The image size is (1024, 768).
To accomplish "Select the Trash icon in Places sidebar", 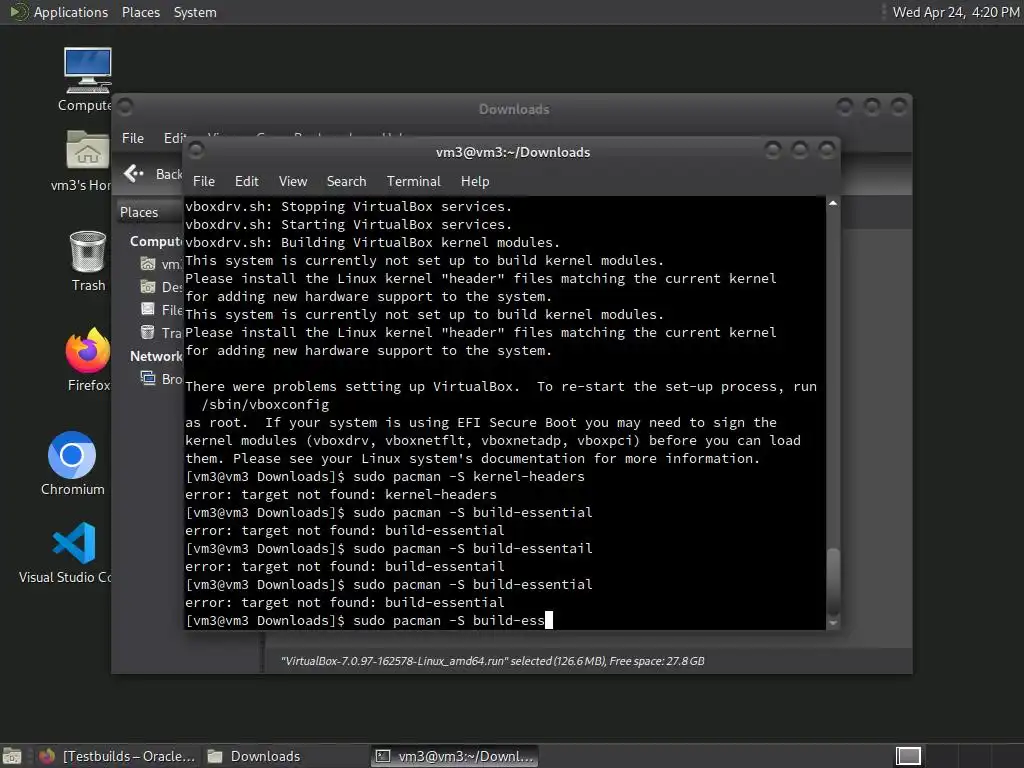I will (148, 332).
